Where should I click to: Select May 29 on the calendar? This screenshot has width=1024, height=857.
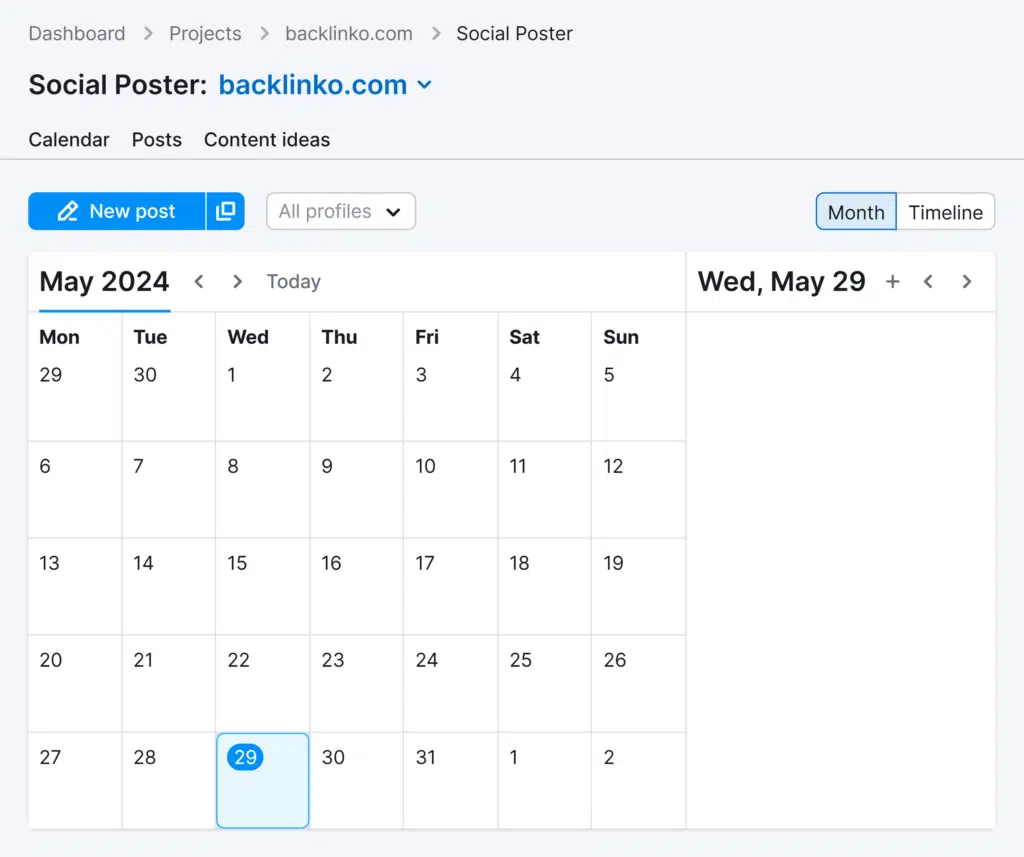[x=262, y=780]
